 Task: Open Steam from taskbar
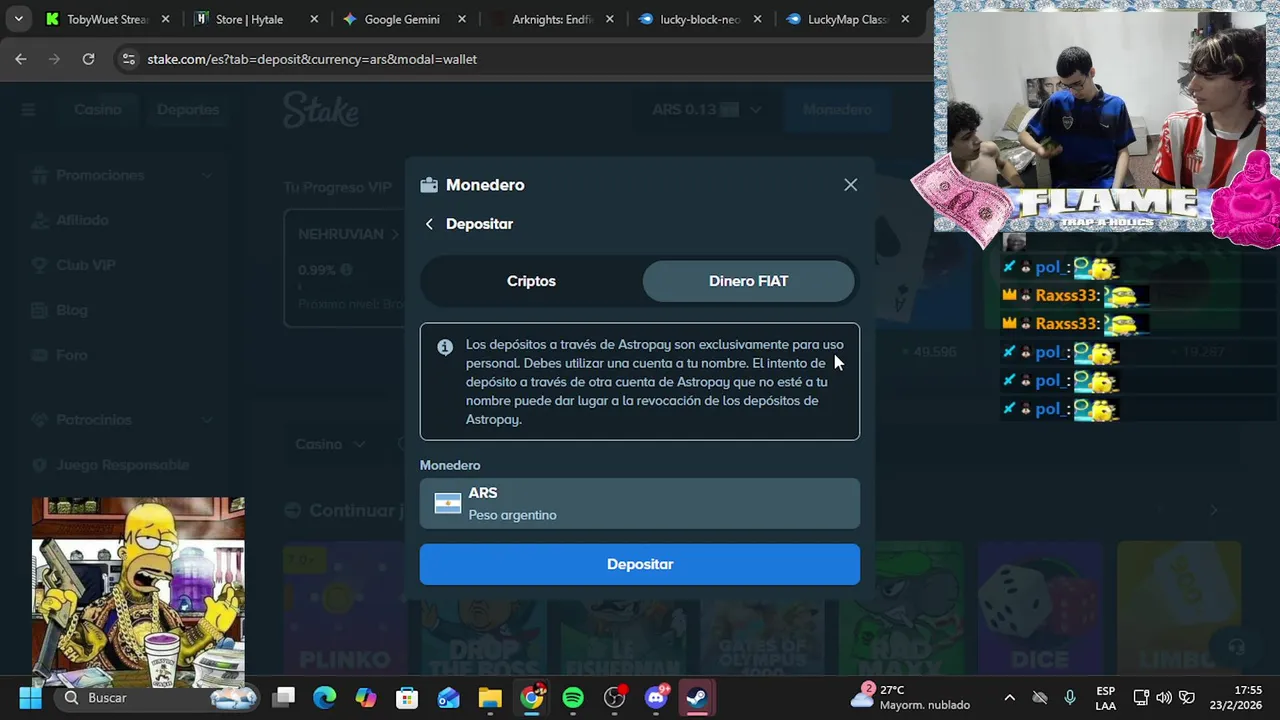click(x=697, y=698)
